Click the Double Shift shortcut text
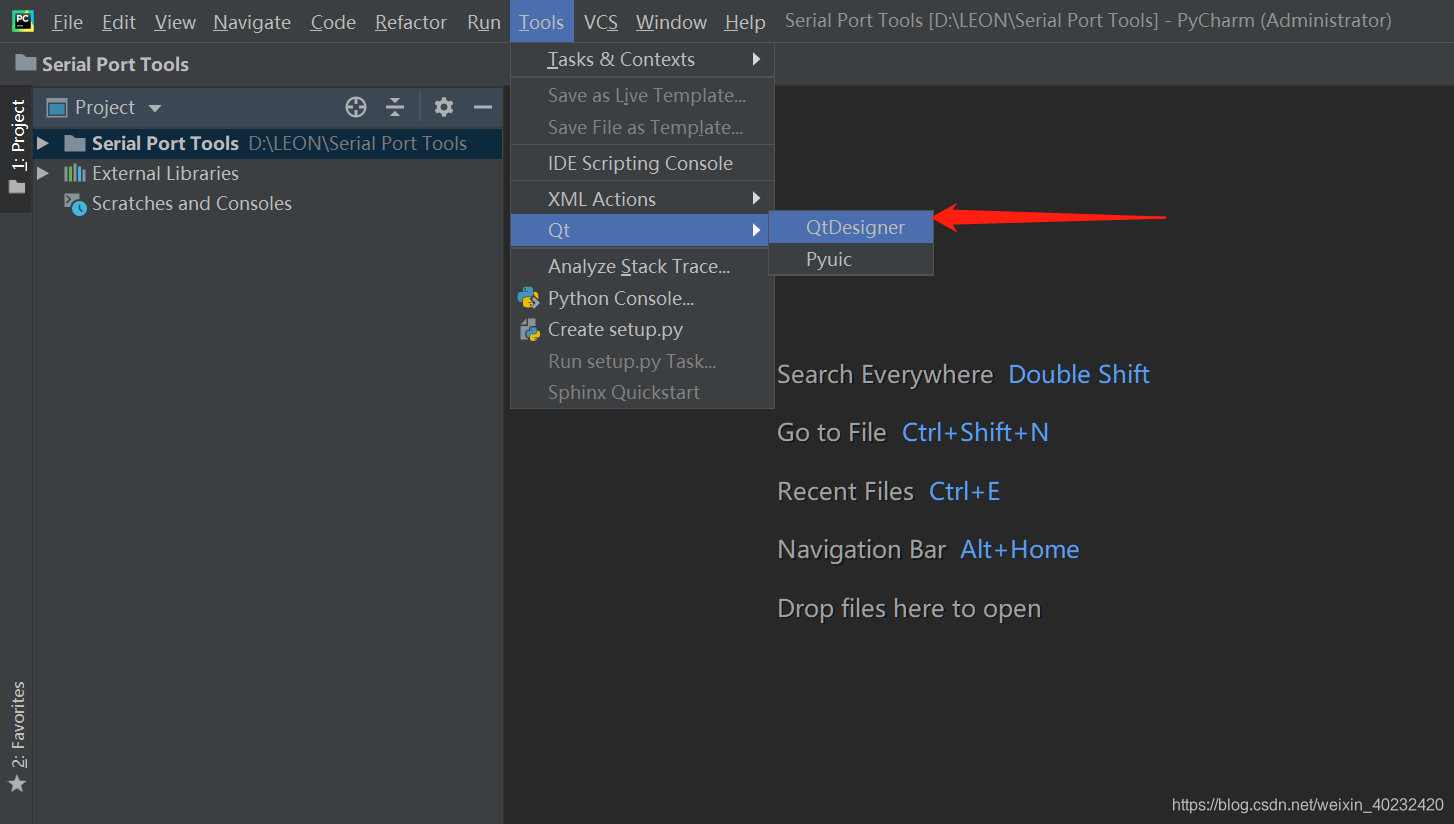 point(1079,374)
